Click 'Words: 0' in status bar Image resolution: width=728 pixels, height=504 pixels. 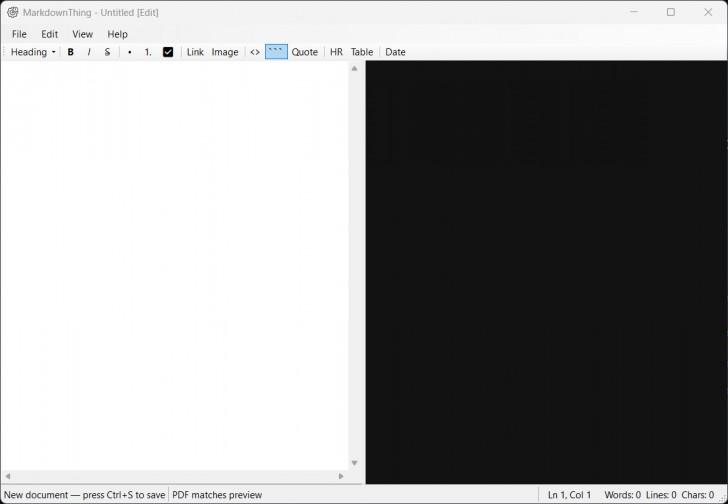pos(623,495)
